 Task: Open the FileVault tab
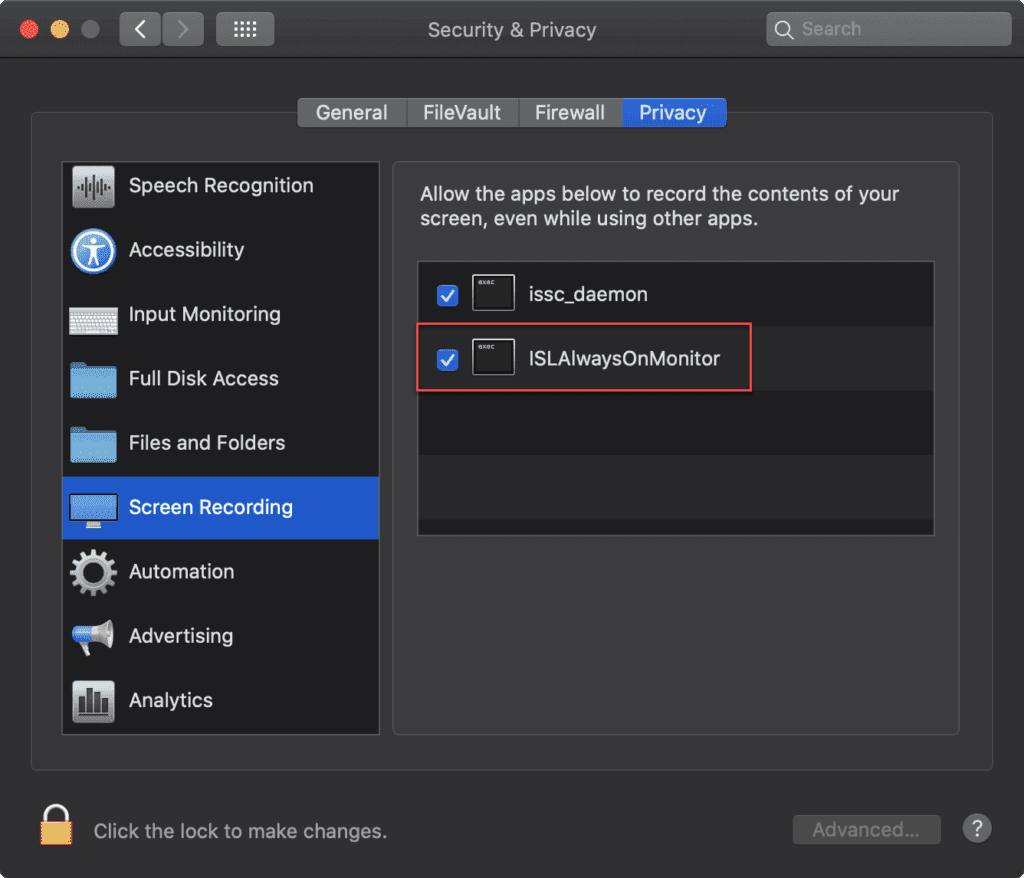pyautogui.click(x=462, y=113)
